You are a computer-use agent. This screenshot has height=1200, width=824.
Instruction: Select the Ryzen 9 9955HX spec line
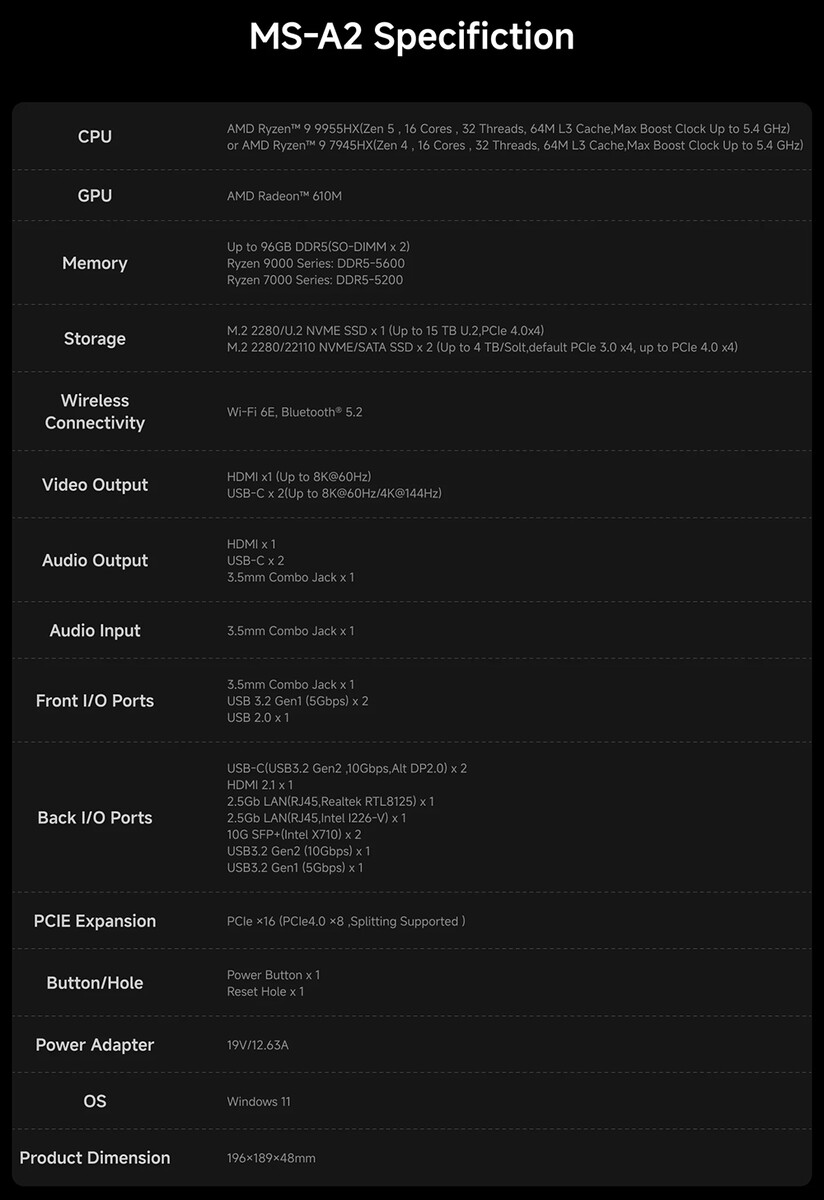click(x=508, y=129)
